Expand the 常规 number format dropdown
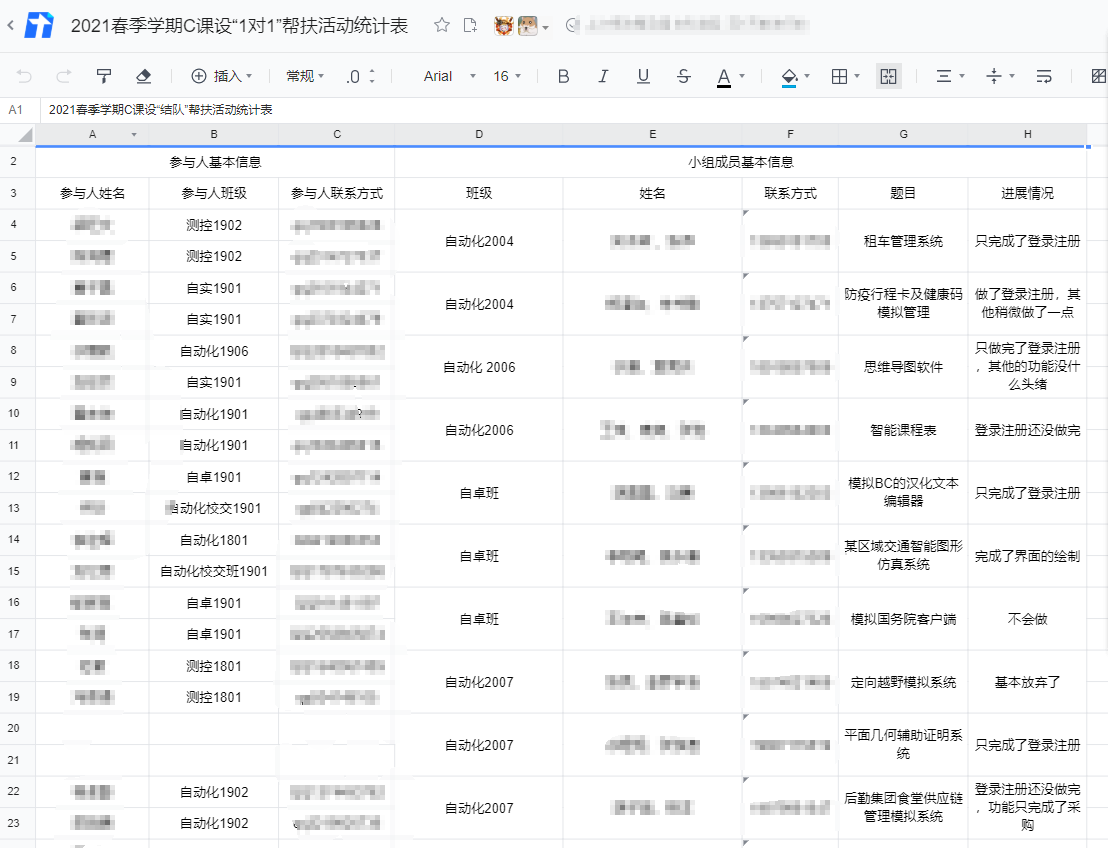1108x848 pixels. (x=305, y=76)
